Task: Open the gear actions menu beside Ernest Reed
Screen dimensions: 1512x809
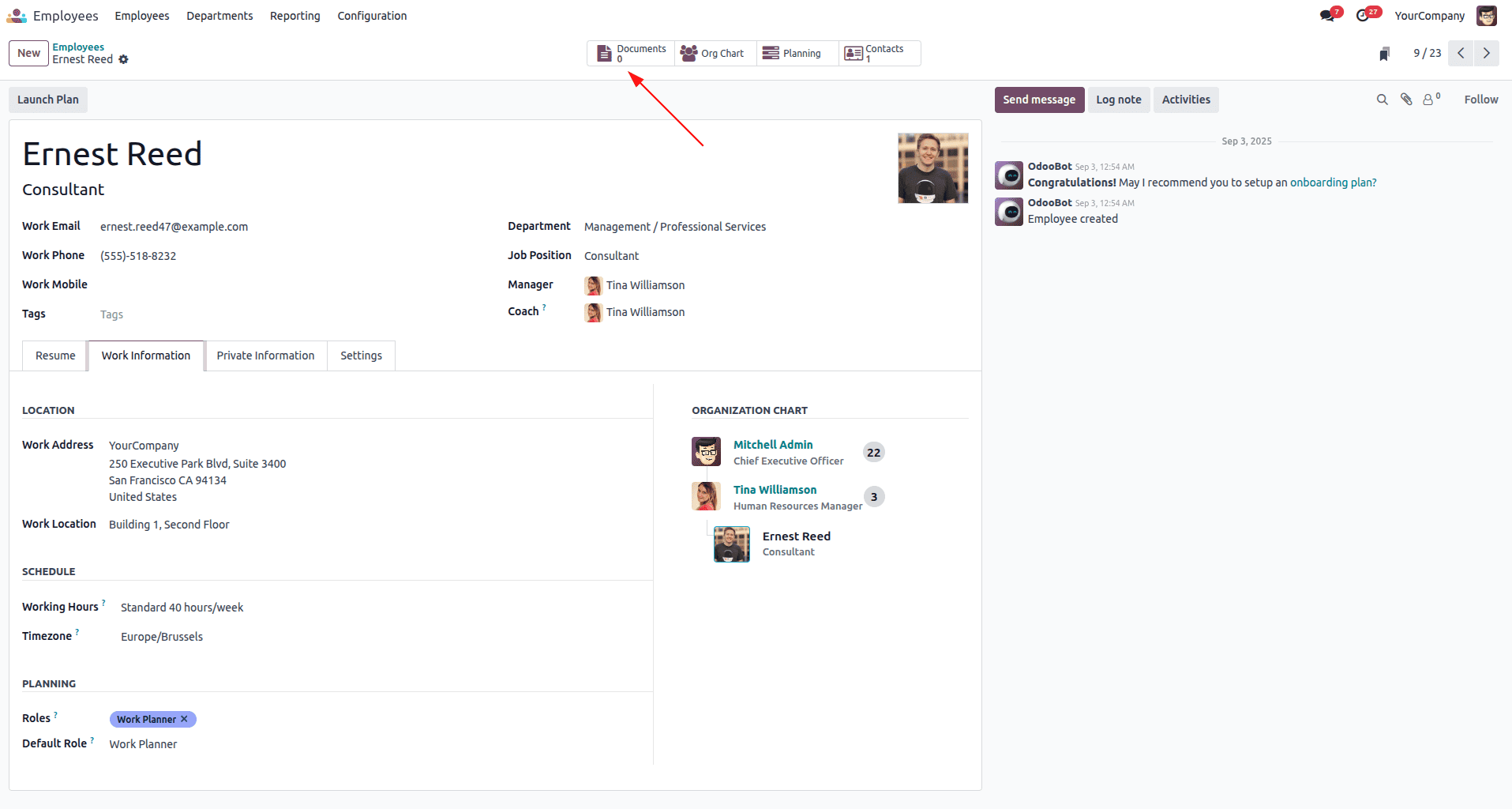Action: 124,59
